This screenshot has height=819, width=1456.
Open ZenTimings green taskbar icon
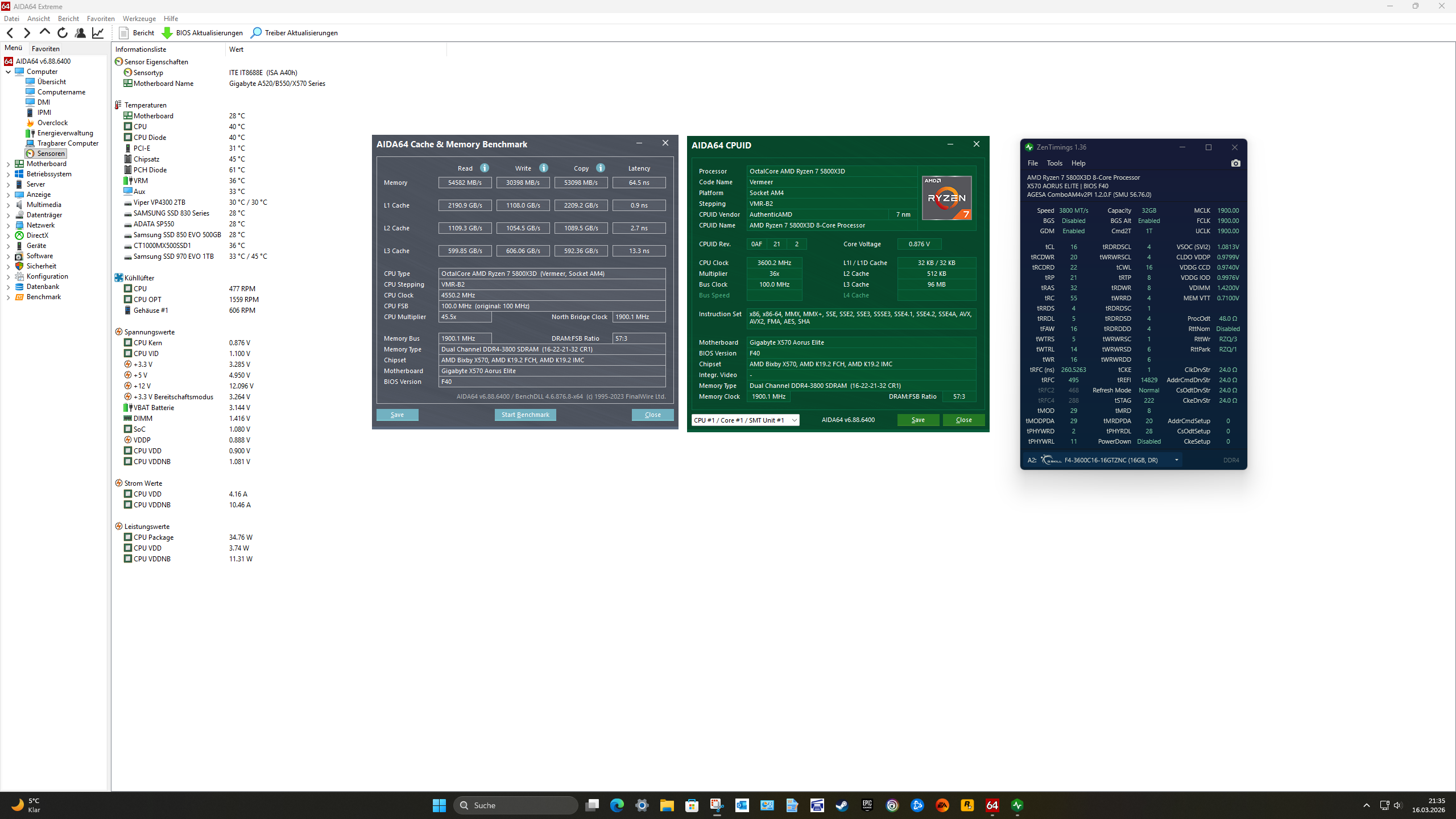[1017, 805]
